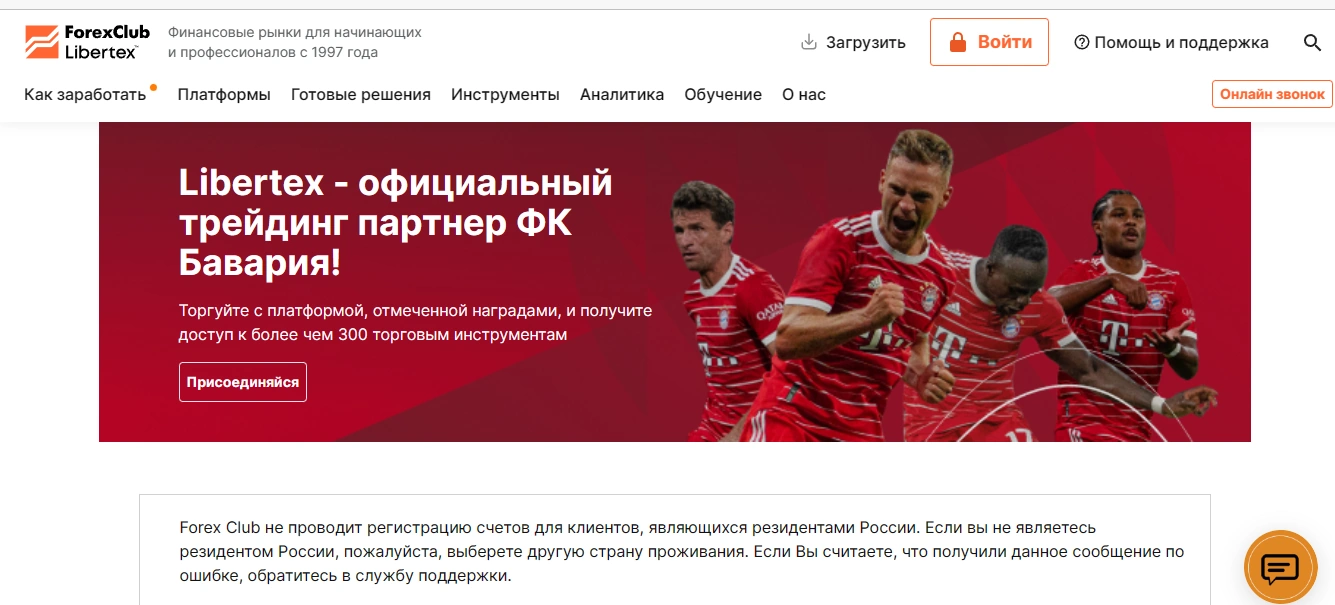Open the О нас menu item
Screen dimensions: 1335x605
[804, 95]
